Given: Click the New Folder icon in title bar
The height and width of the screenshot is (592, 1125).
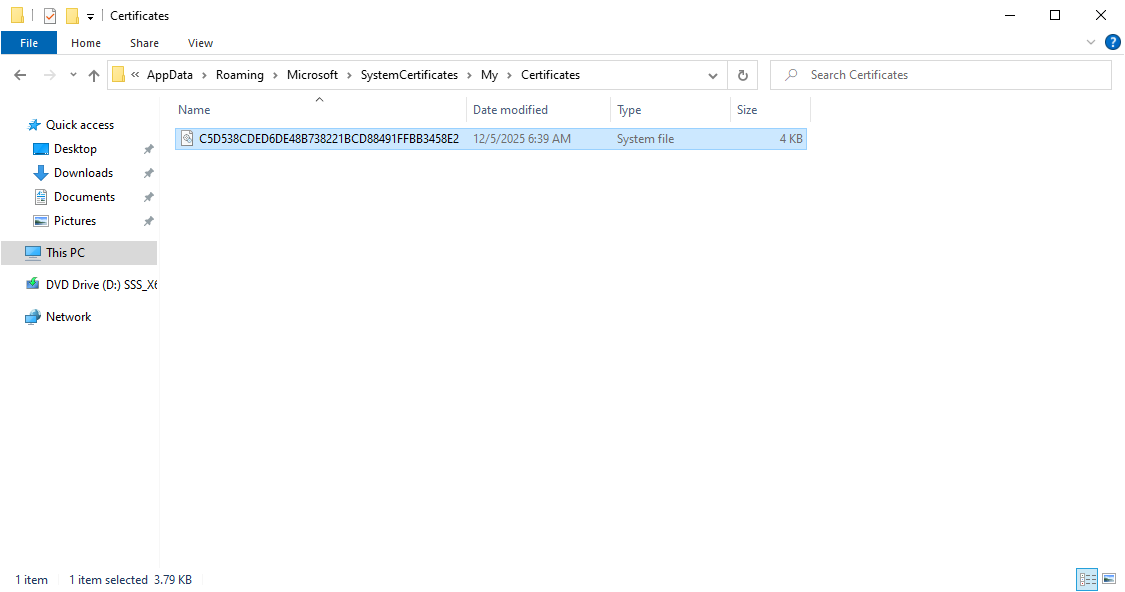Looking at the screenshot, I should tap(72, 16).
